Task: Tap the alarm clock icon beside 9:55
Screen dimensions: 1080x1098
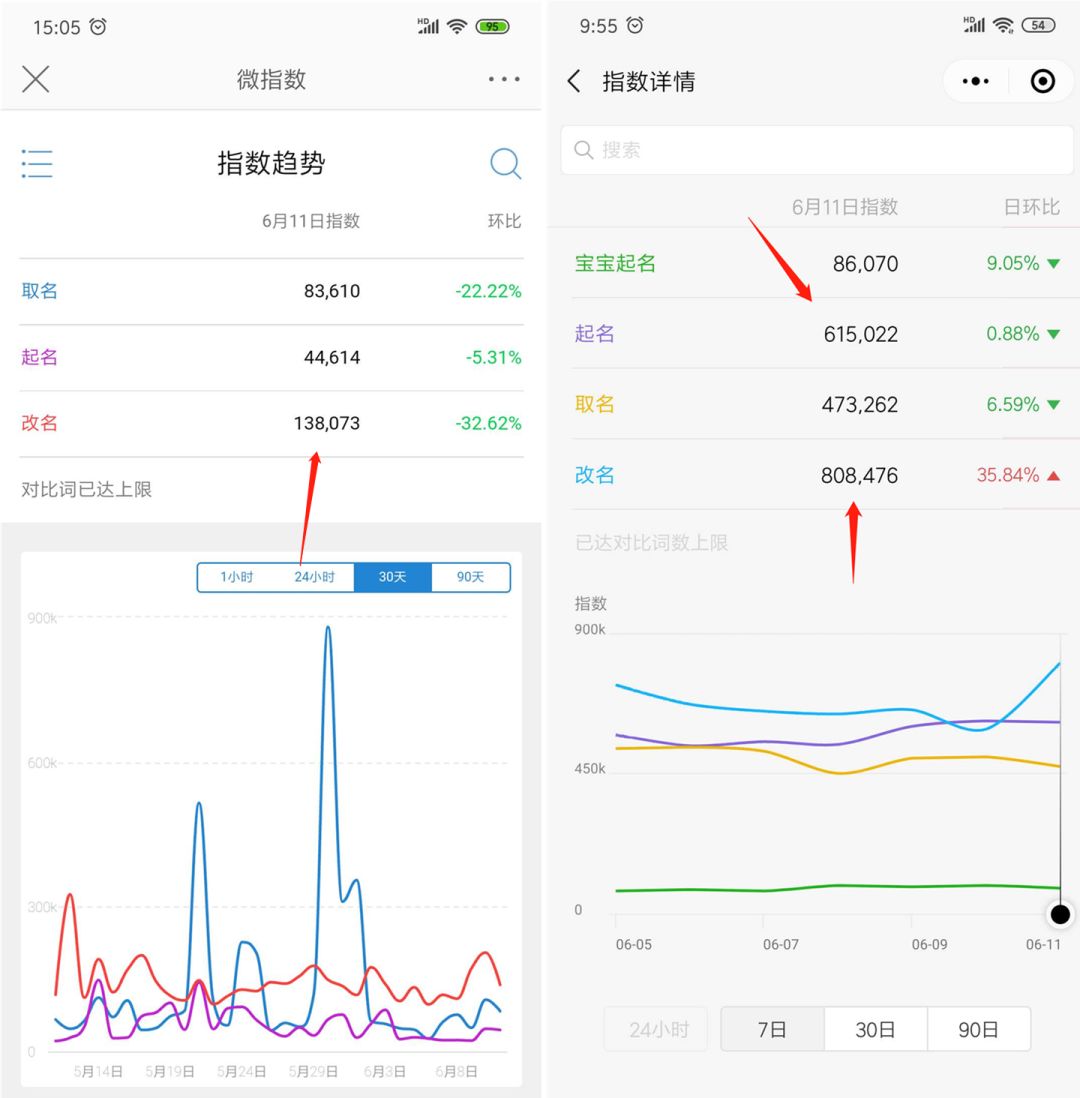Action: pos(635,25)
